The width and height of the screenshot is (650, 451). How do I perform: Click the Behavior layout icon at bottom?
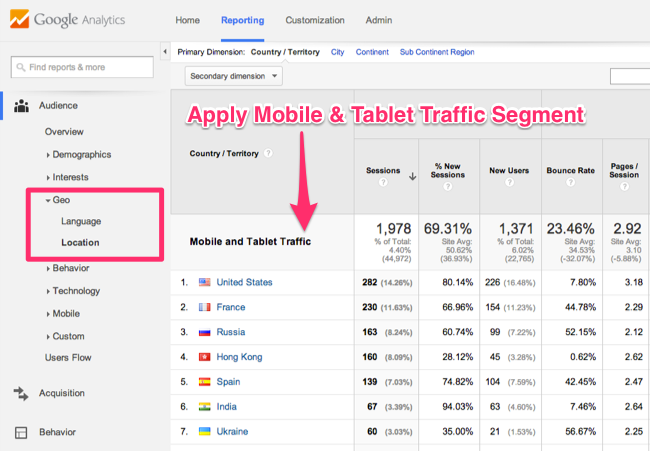coord(21,433)
